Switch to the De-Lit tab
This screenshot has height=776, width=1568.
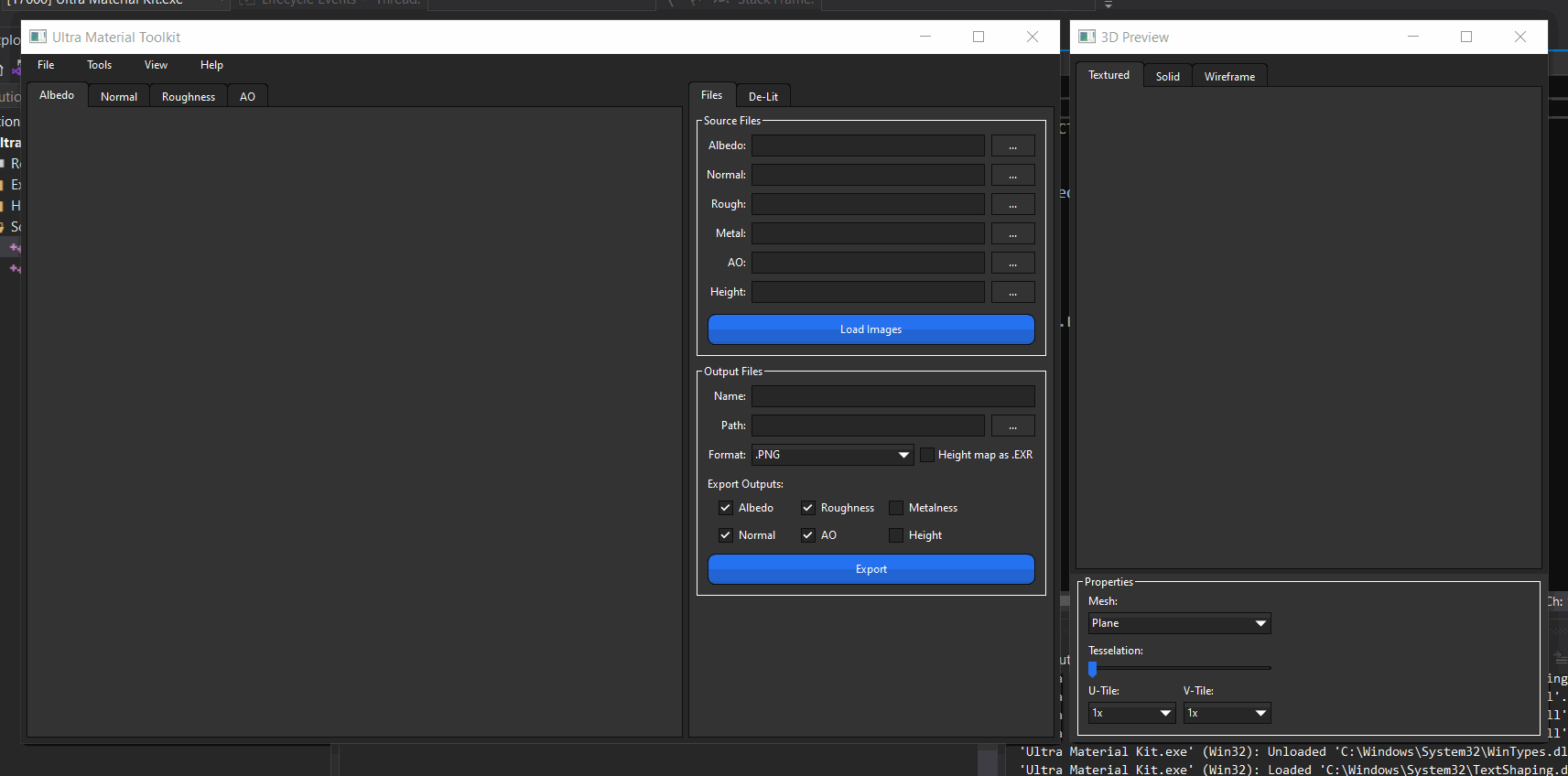(762, 96)
